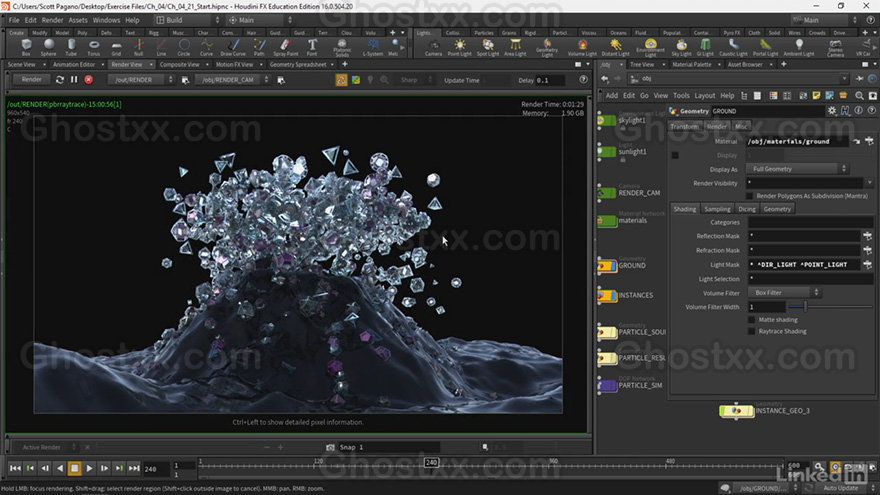Add an Ambient Light
880x495 pixels.
[799, 47]
